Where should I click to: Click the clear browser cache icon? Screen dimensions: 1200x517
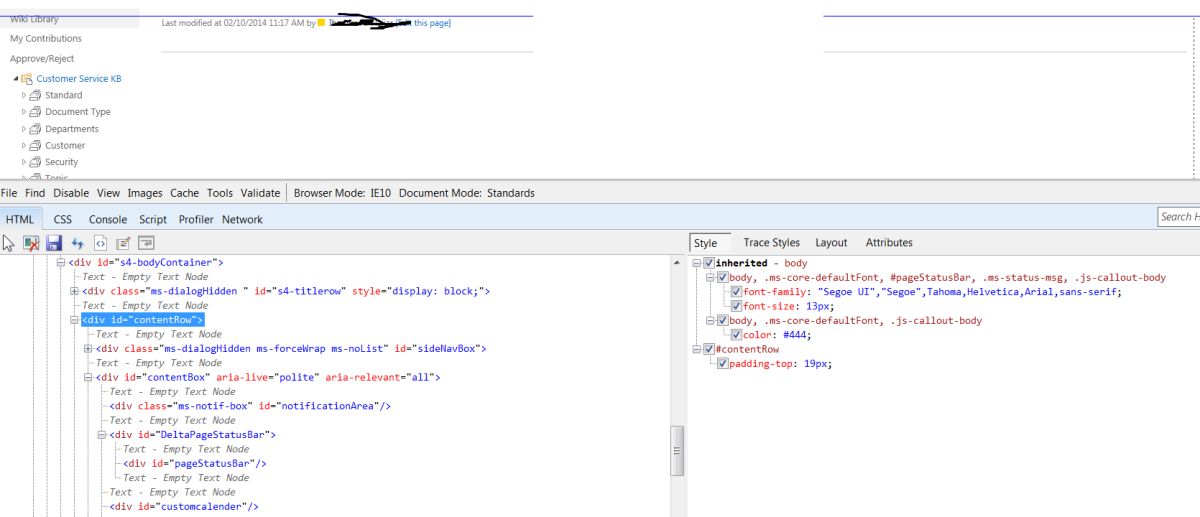point(31,242)
